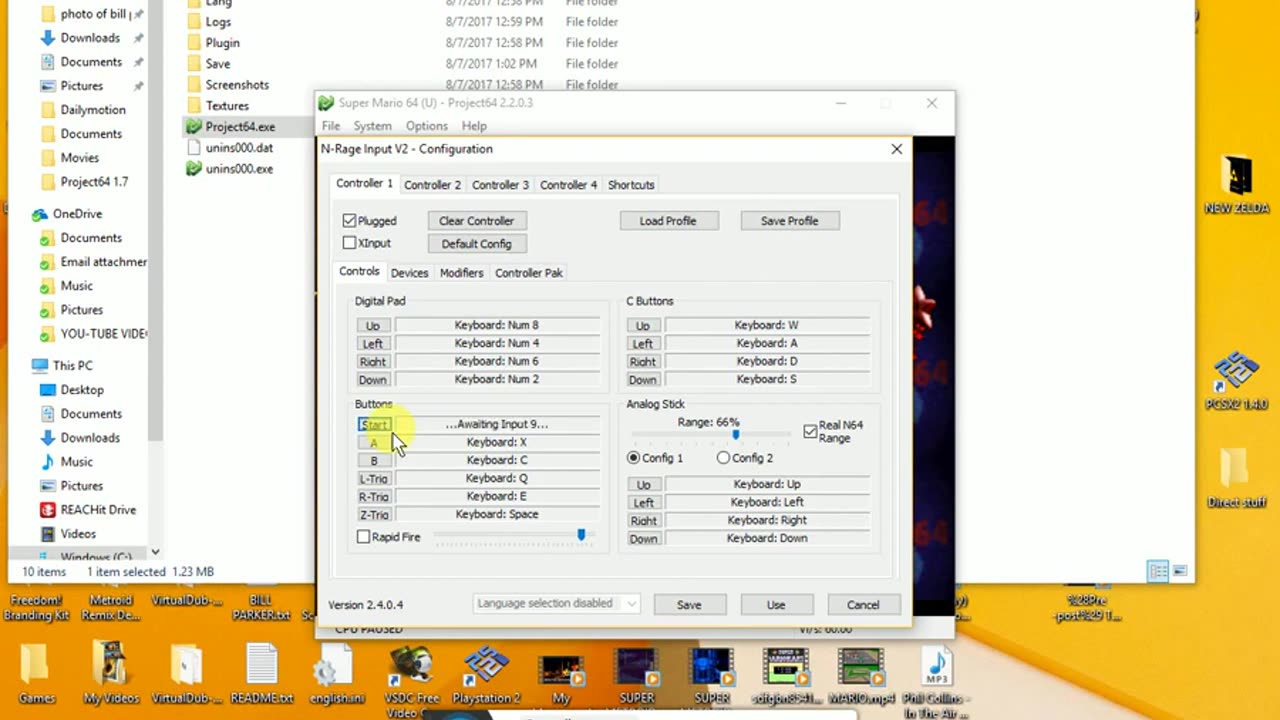Open the OneDrive icon in navigation pane
Viewport: 1280px width, 720px height.
pos(40,214)
